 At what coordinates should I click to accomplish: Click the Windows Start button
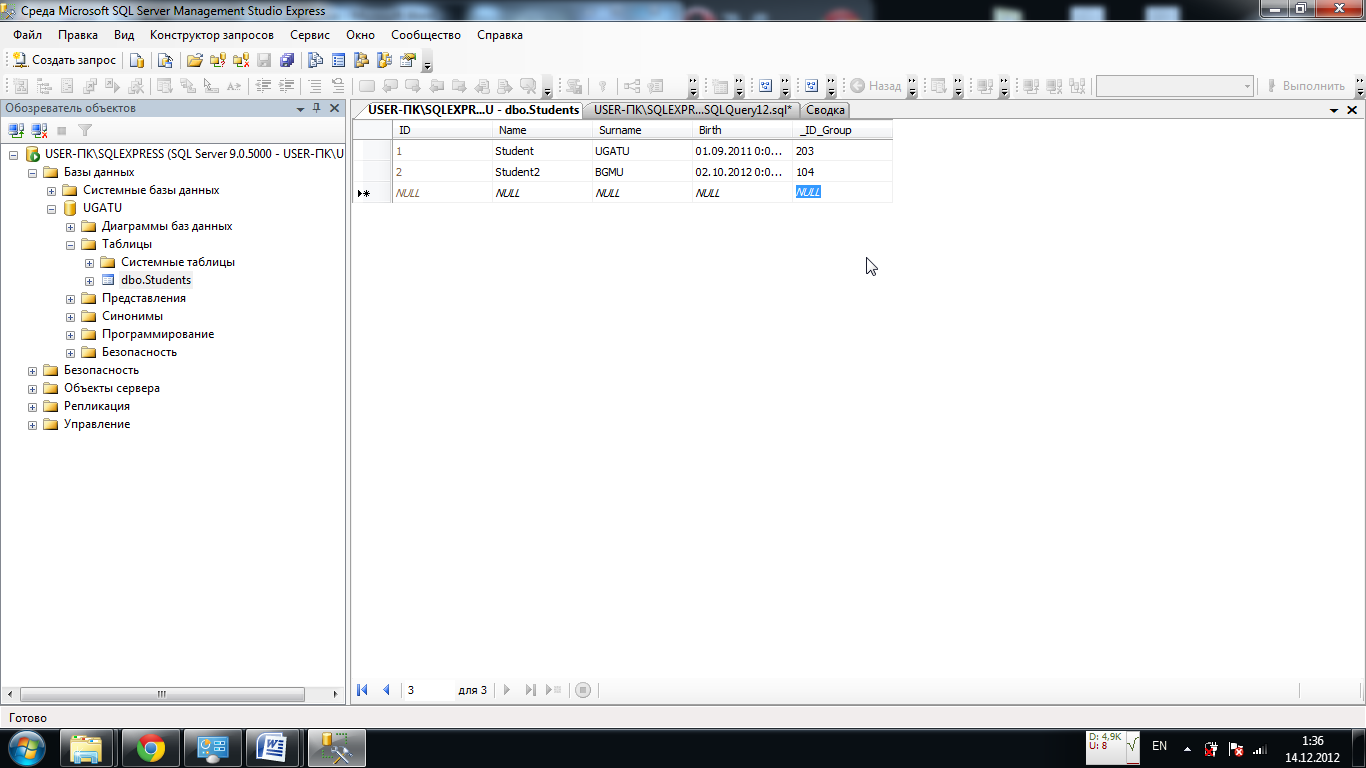pos(26,747)
